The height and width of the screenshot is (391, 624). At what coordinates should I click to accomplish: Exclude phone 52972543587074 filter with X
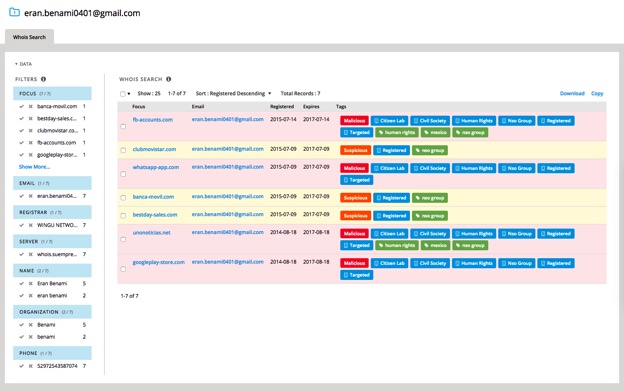point(30,366)
